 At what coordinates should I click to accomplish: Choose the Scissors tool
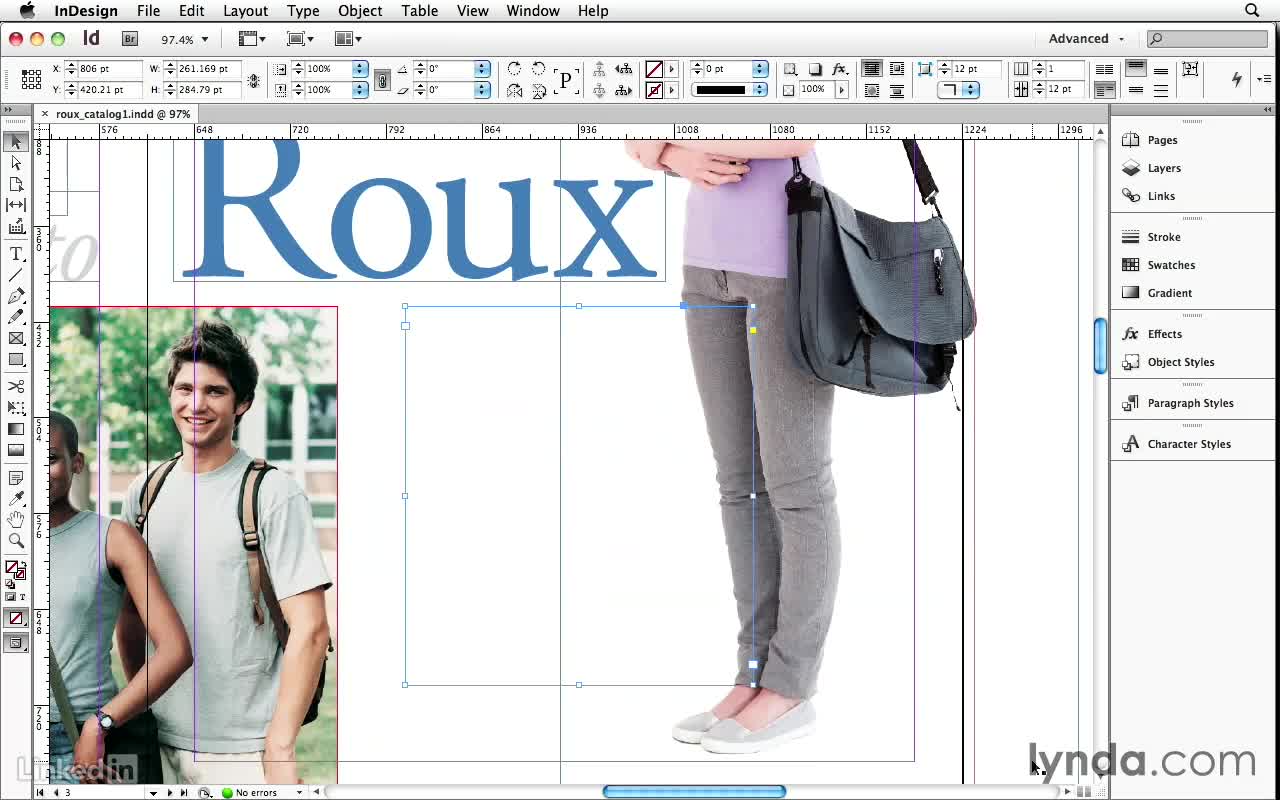coord(16,387)
